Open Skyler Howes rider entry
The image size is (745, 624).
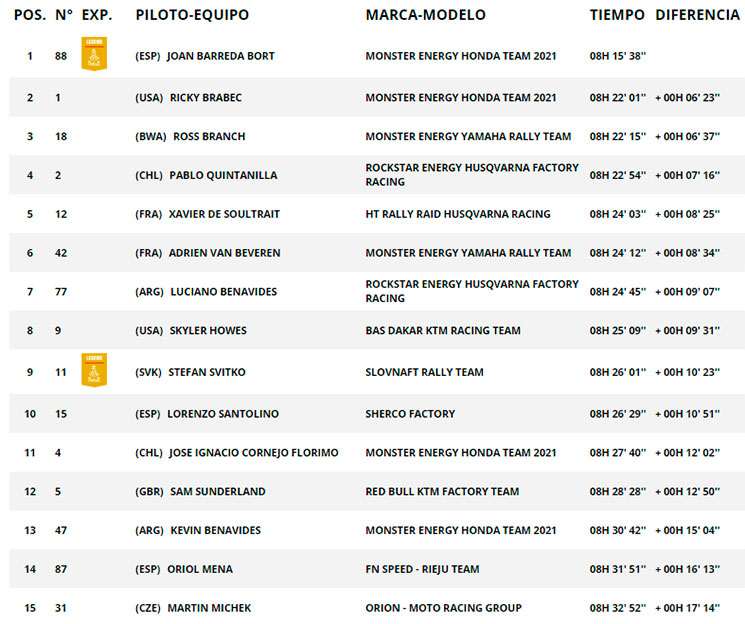pos(208,331)
